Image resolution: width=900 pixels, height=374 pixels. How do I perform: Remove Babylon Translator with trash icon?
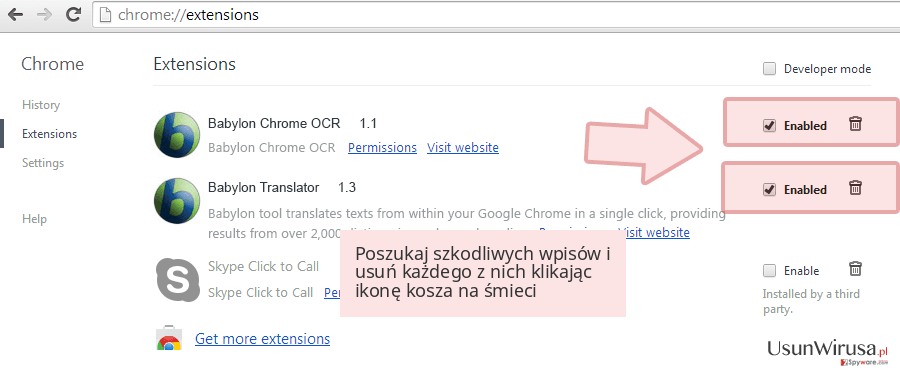coord(855,188)
